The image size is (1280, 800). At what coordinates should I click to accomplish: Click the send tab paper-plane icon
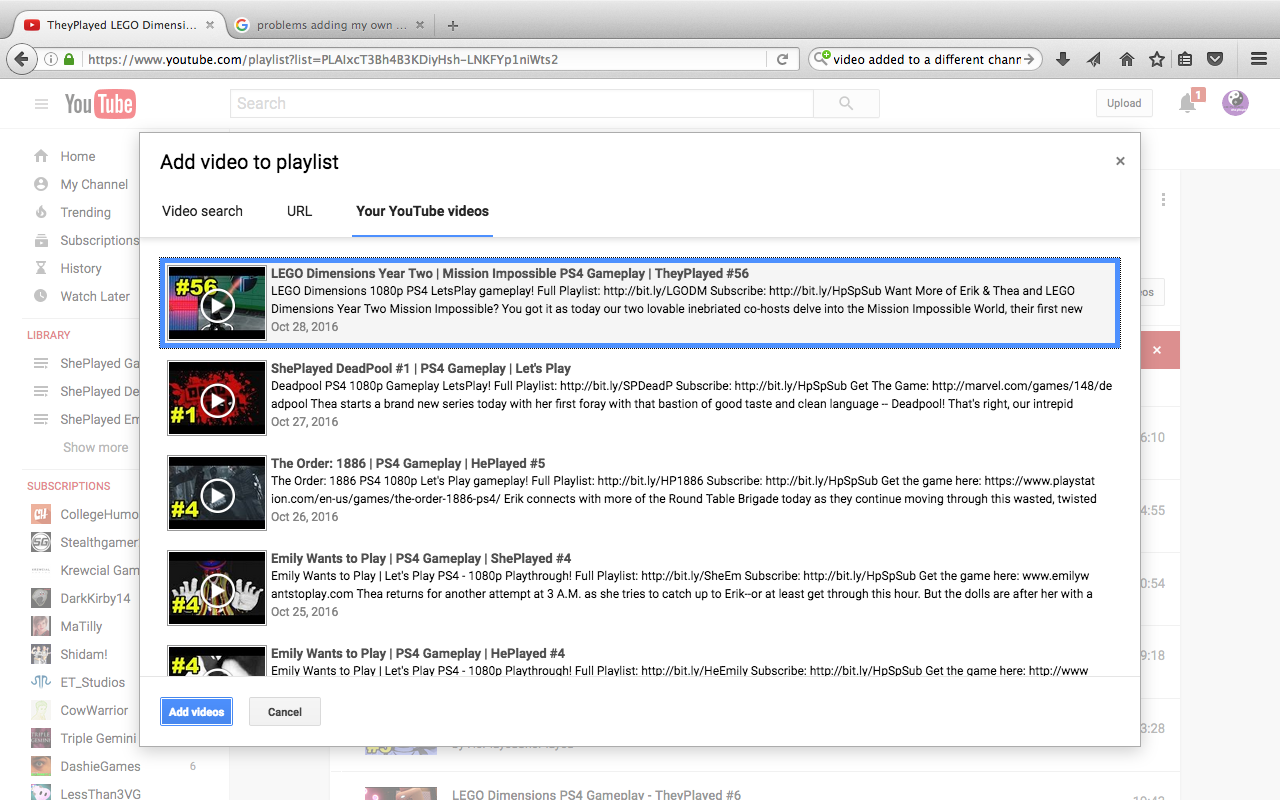(1094, 60)
